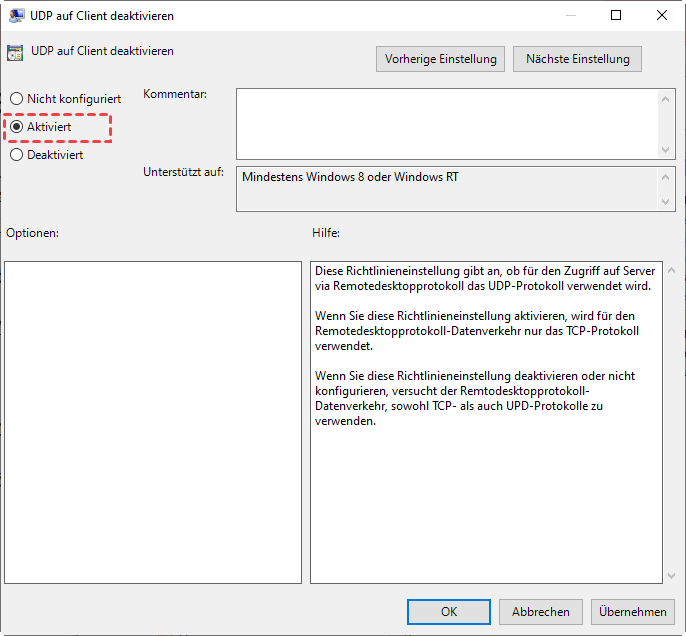Select the Nicht konfiguriert radio button
This screenshot has width=686, height=636.
click(17, 99)
